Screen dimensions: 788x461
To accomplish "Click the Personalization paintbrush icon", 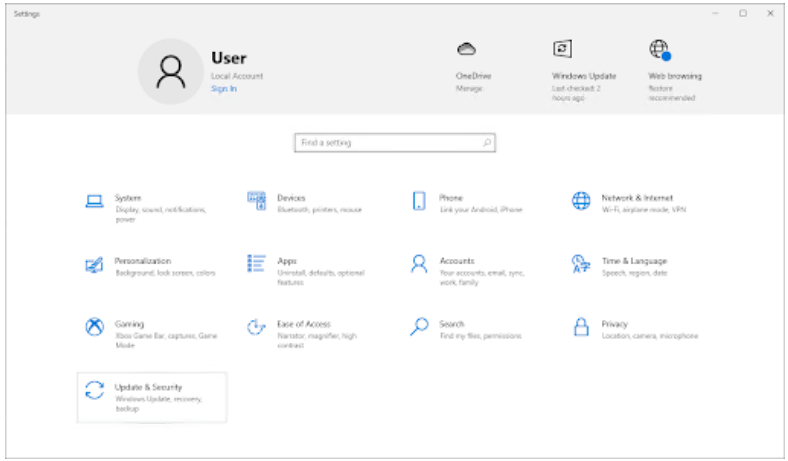I will [x=95, y=265].
